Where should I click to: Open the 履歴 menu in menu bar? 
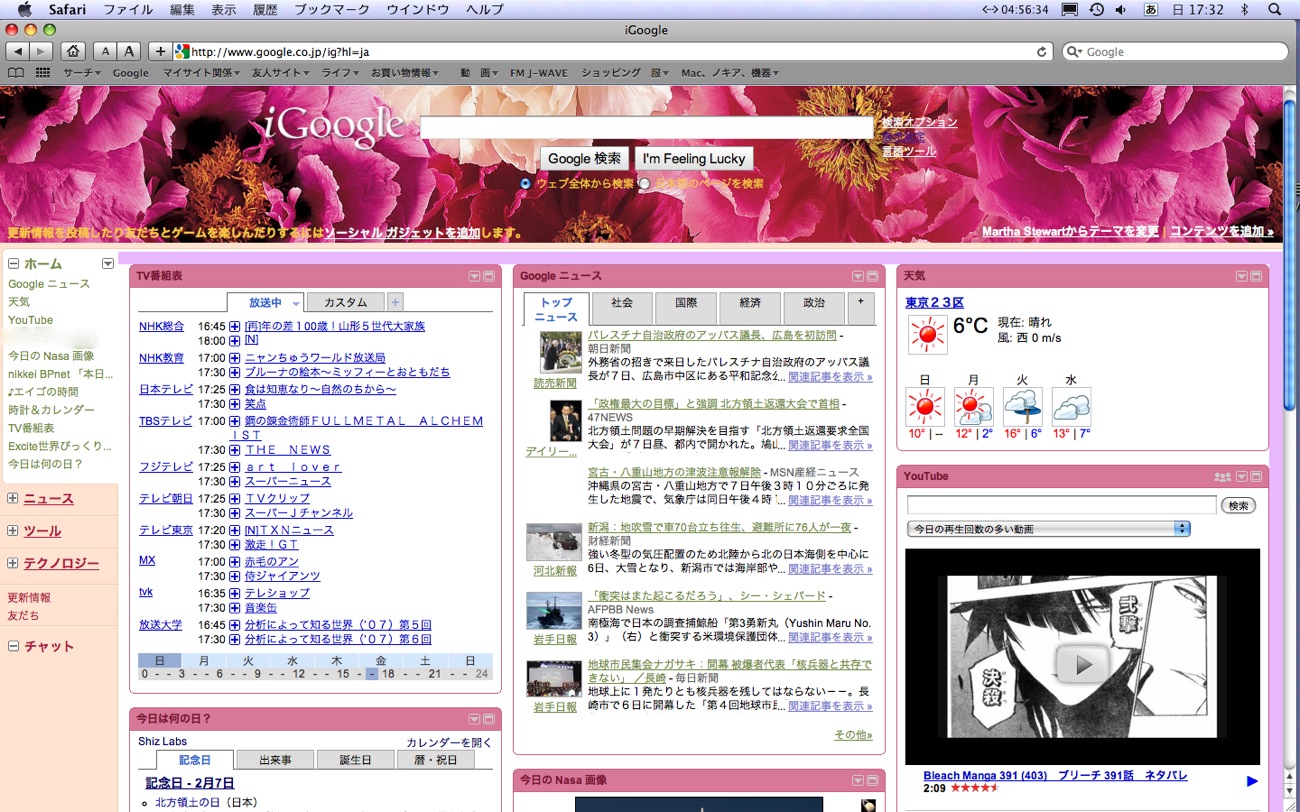pos(265,9)
